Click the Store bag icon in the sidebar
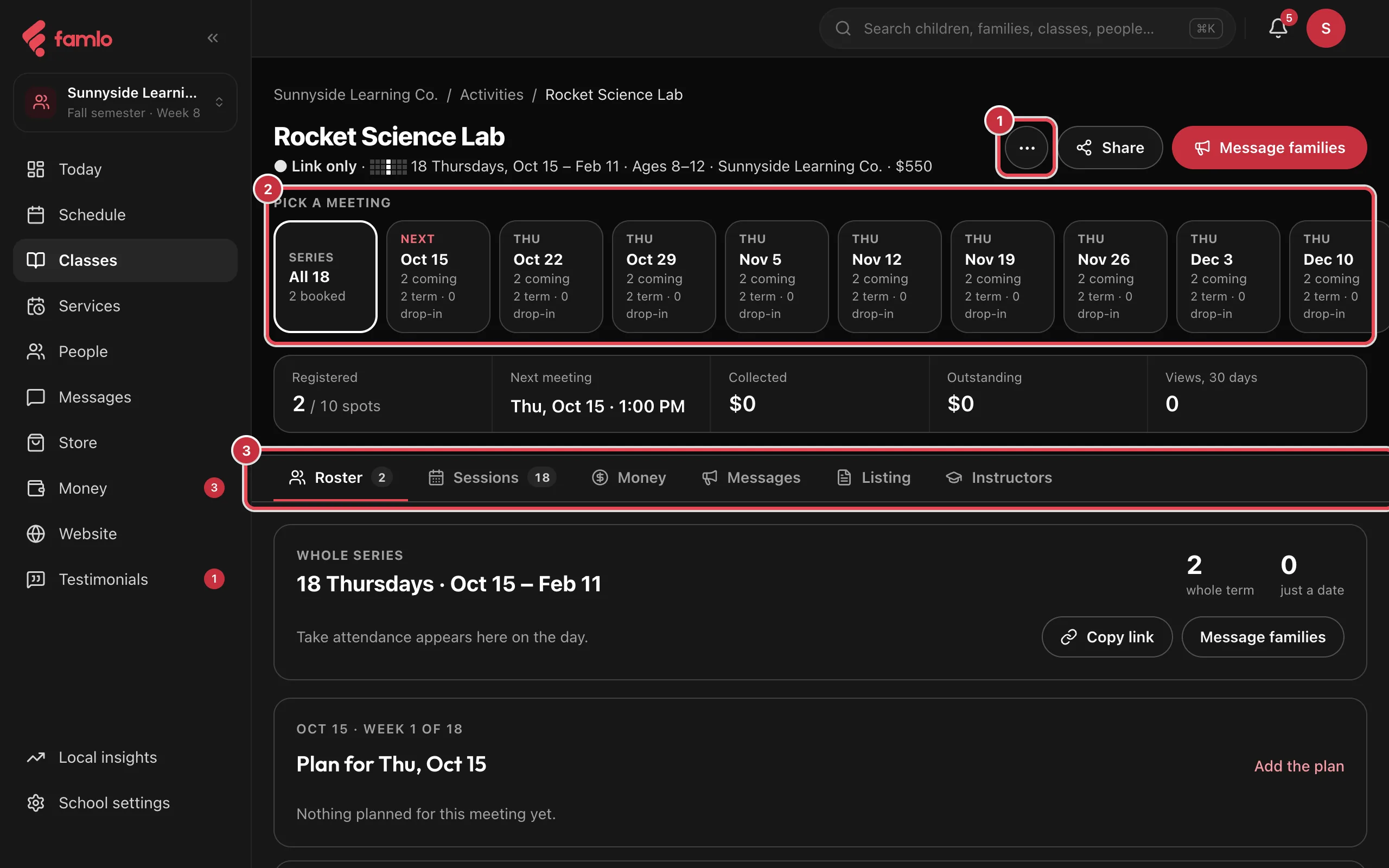The image size is (1389, 868). click(x=36, y=443)
